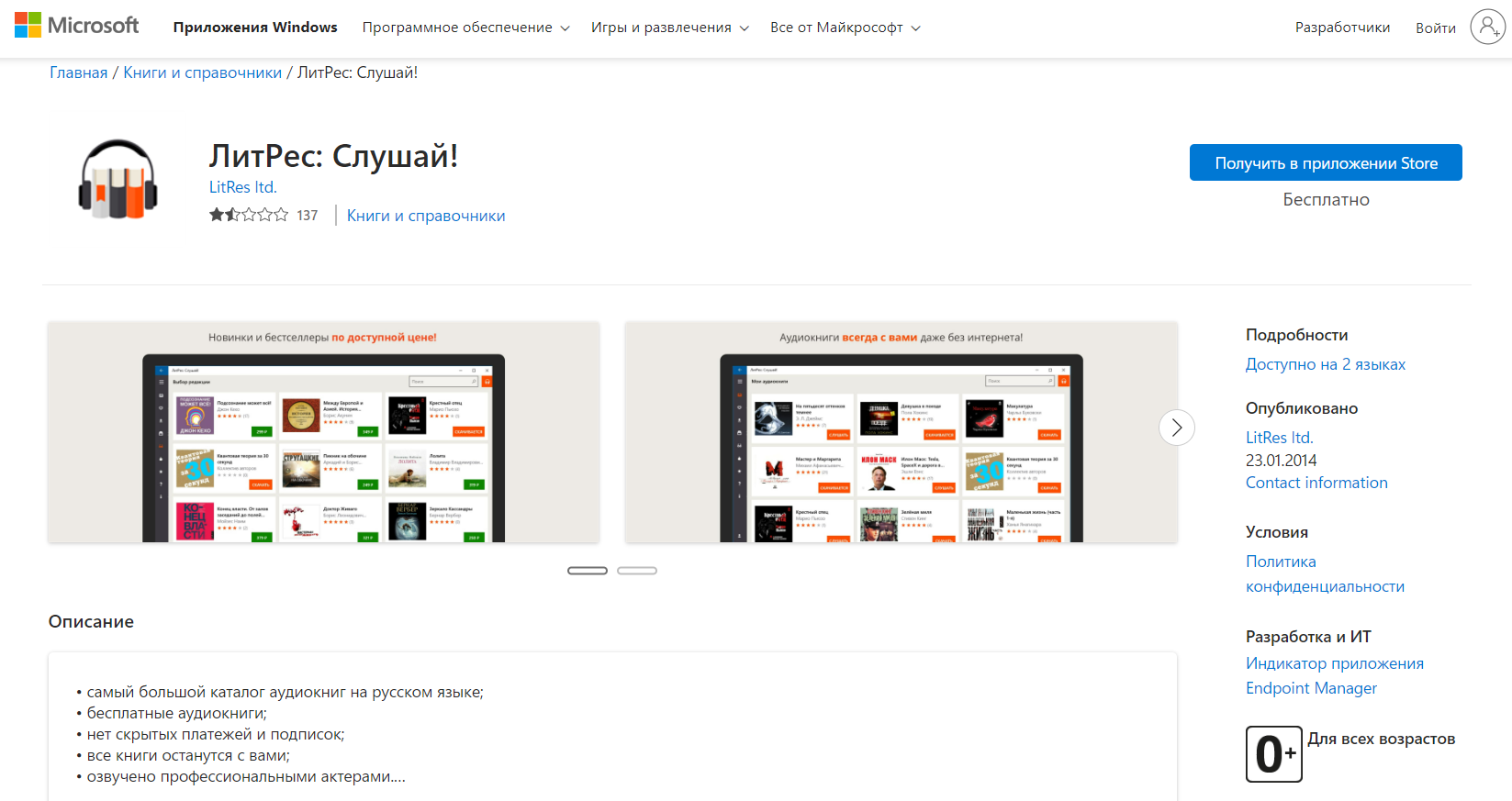
Task: Go to Главная breadcrumb link
Action: (79, 72)
